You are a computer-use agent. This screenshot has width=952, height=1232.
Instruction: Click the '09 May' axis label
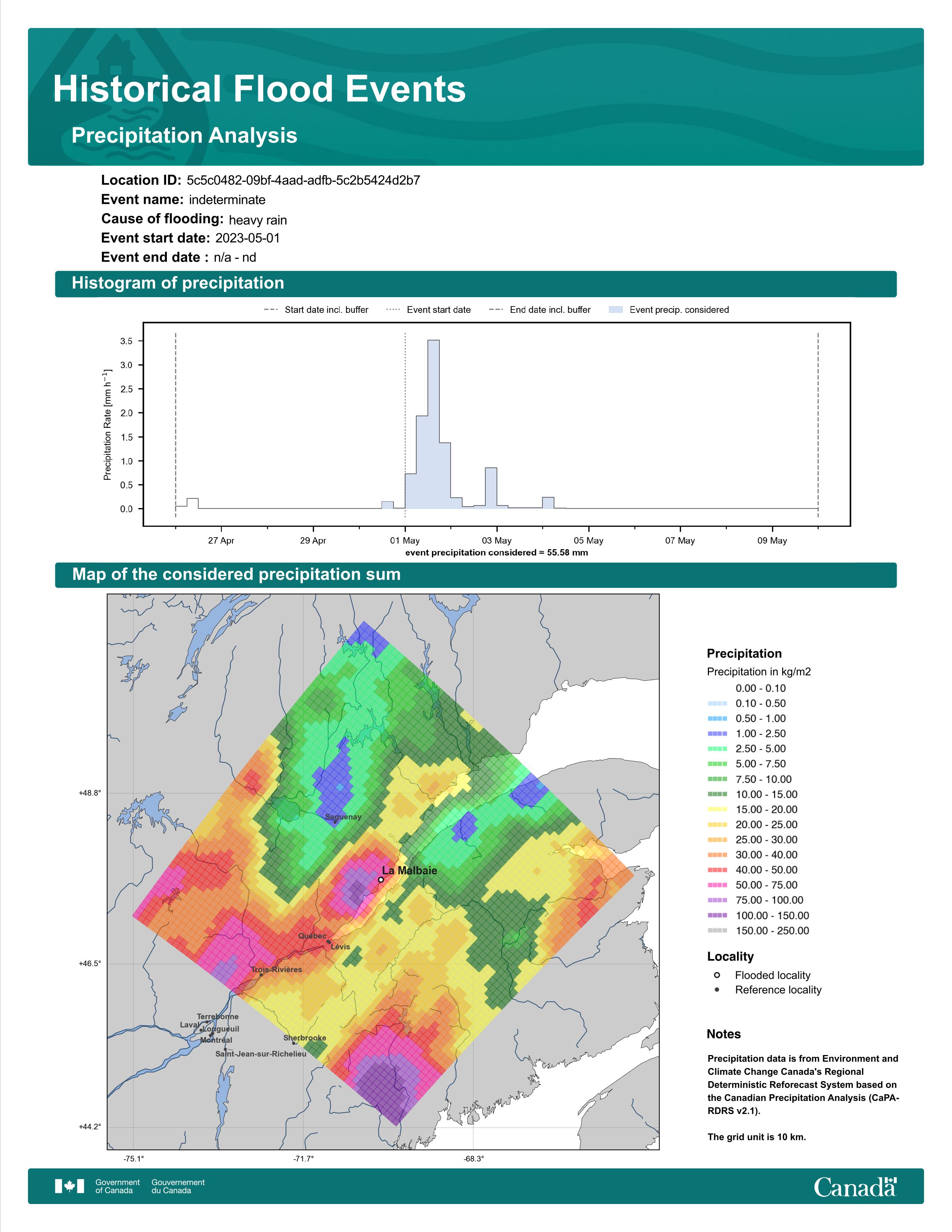(x=772, y=541)
